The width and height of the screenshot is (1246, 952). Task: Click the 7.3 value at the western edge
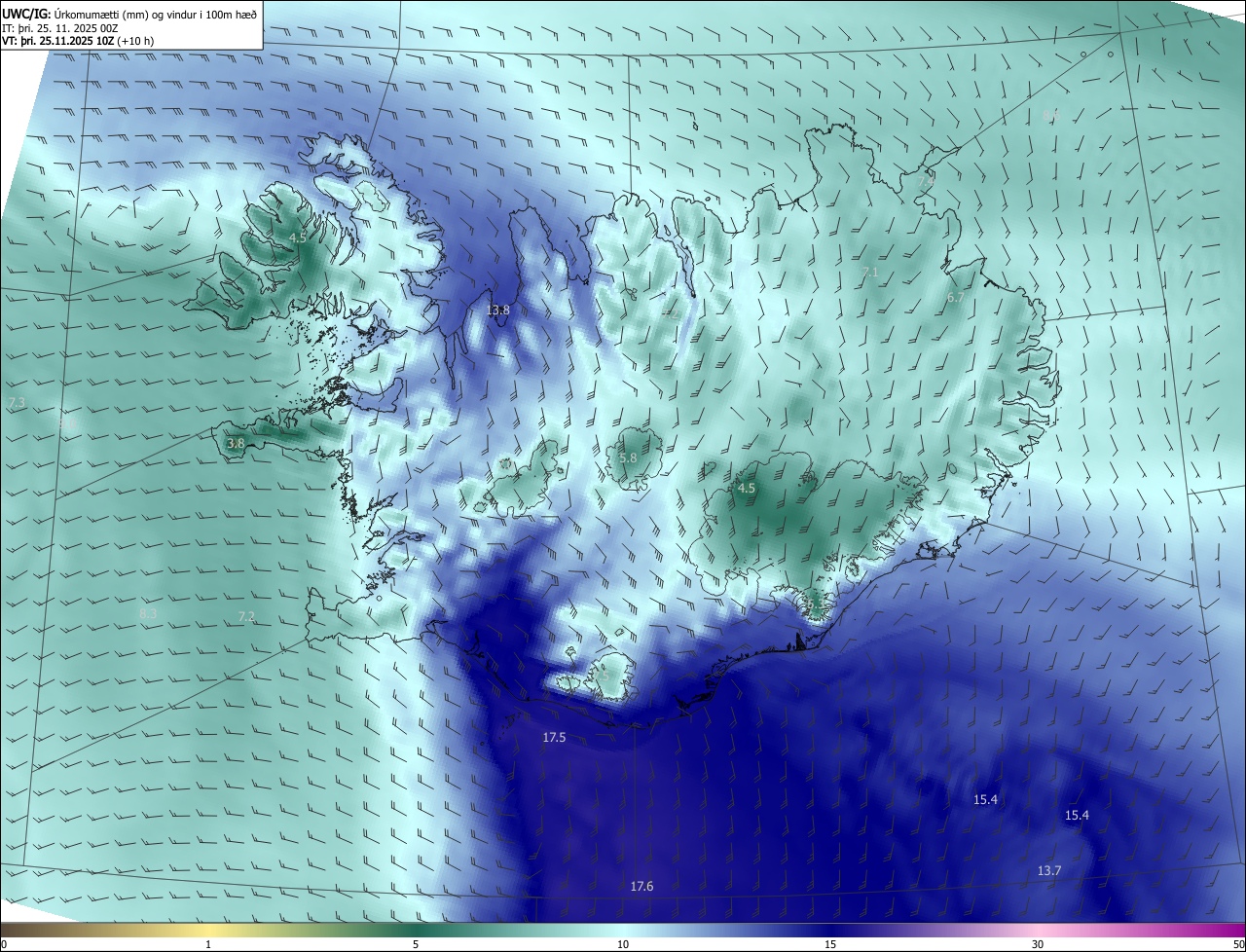17,402
